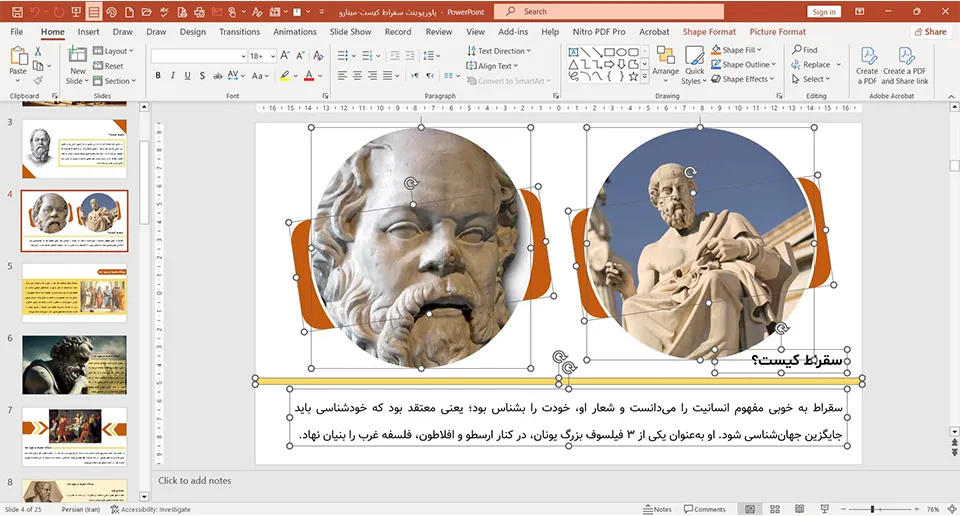Switch to the Transitions tab
Viewport: 960px width, 516px height.
239,32
